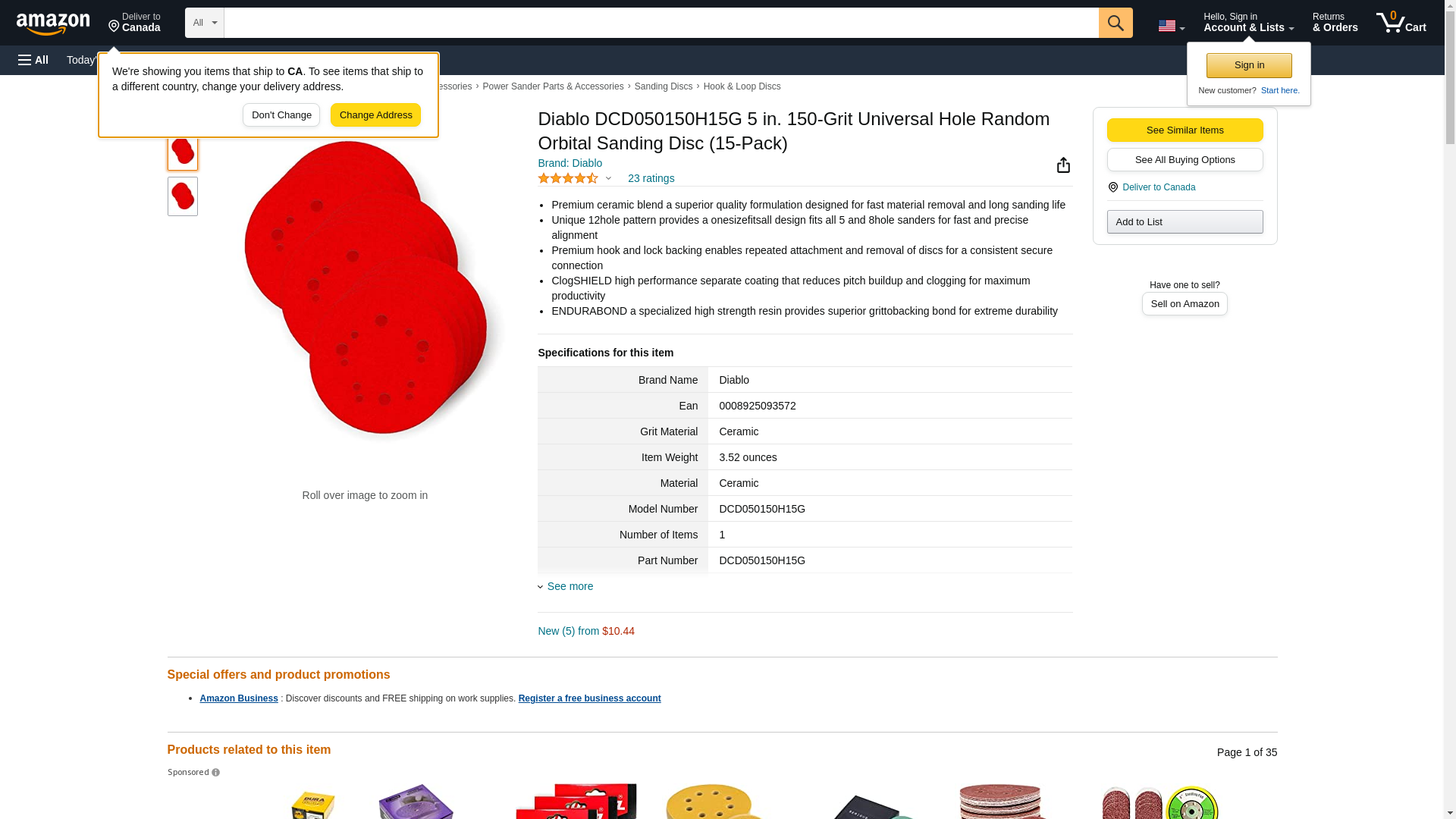Click the share icon near ratings
Image resolution: width=1456 pixels, height=819 pixels.
[x=1063, y=165]
